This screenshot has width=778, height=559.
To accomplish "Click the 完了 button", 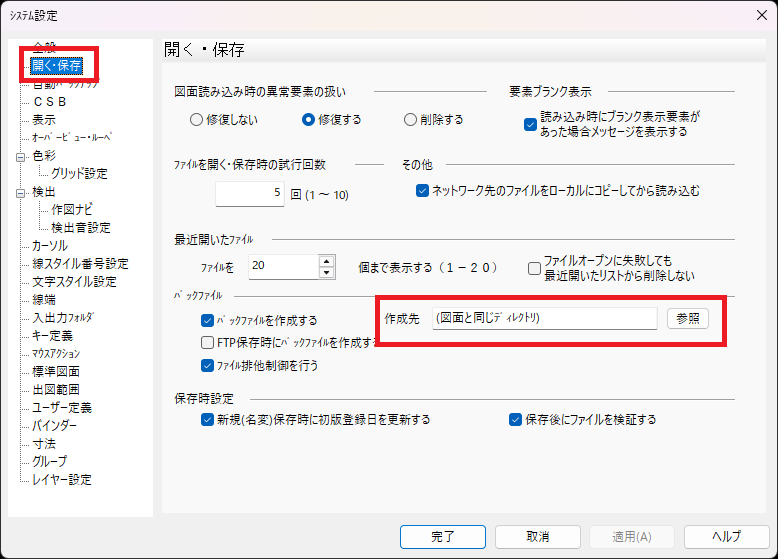I will coord(443,537).
